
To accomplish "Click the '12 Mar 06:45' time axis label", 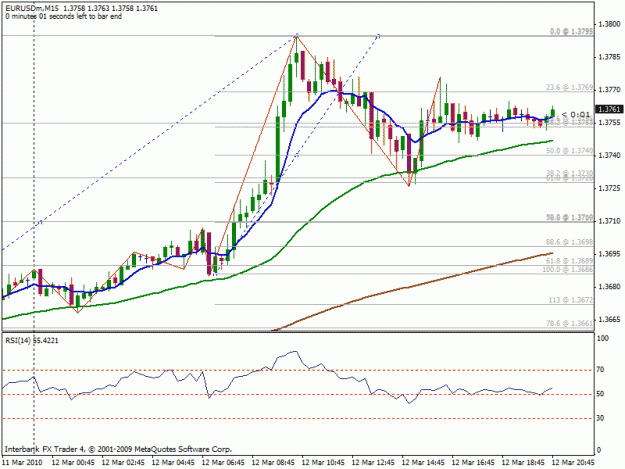I will click(x=223, y=463).
